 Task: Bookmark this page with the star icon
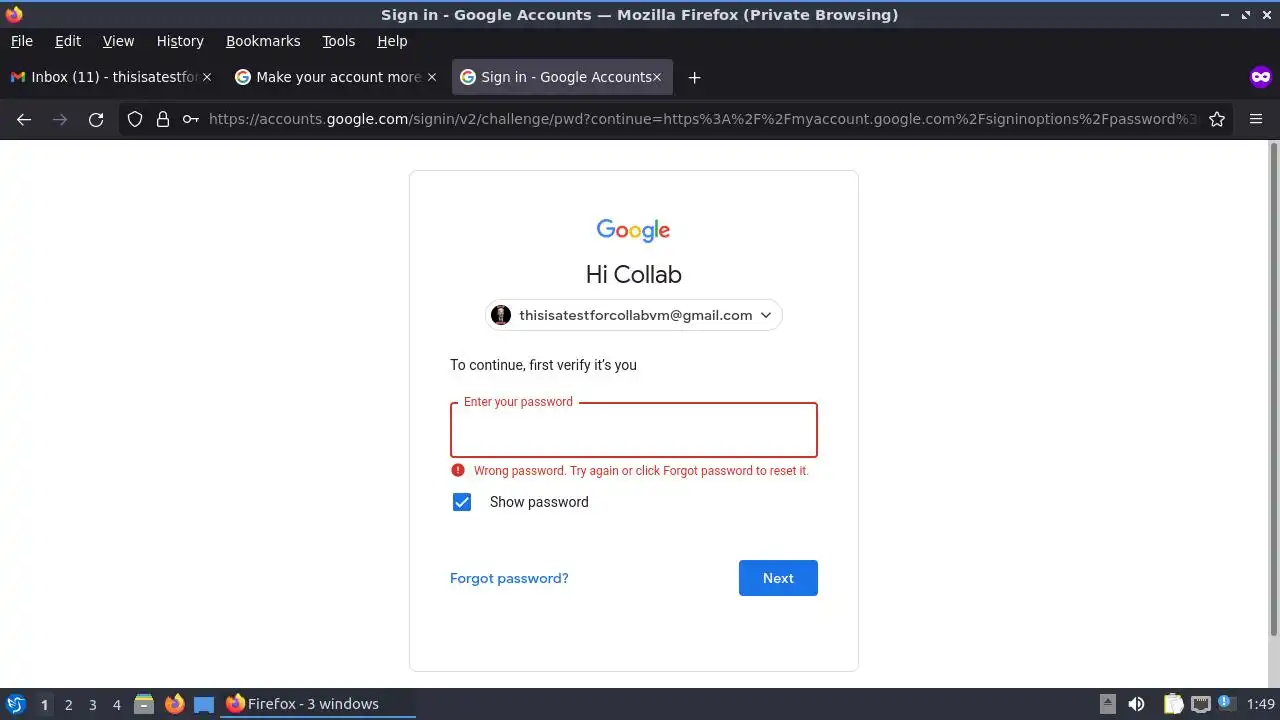click(1217, 119)
